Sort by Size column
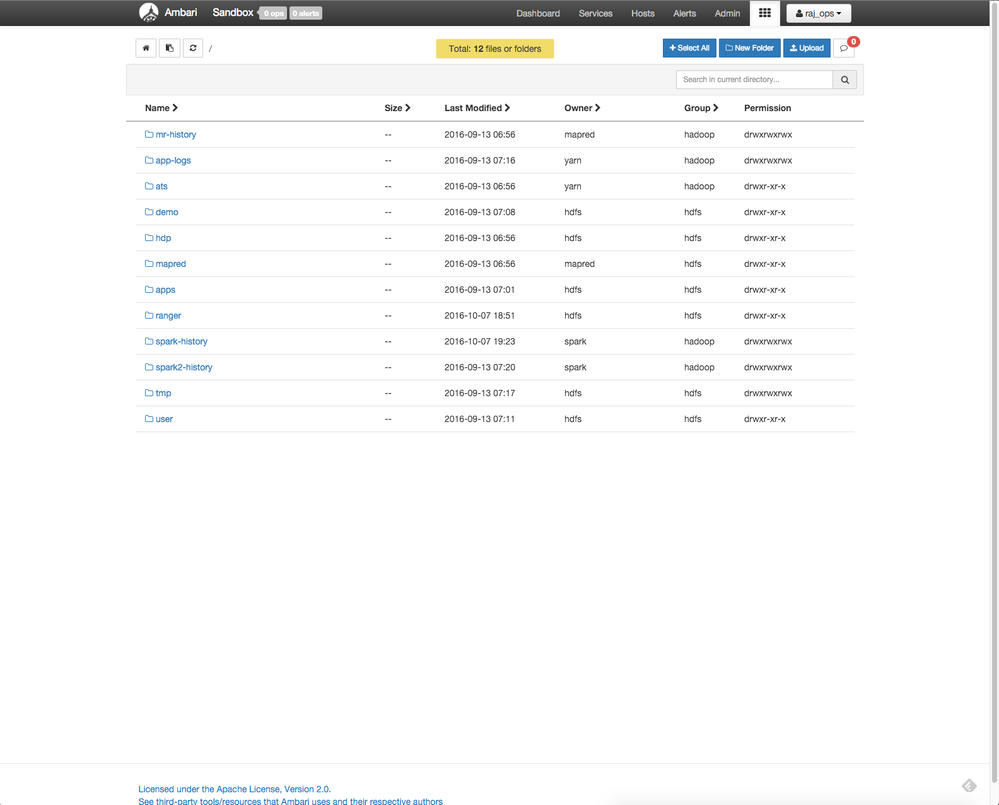 click(397, 108)
